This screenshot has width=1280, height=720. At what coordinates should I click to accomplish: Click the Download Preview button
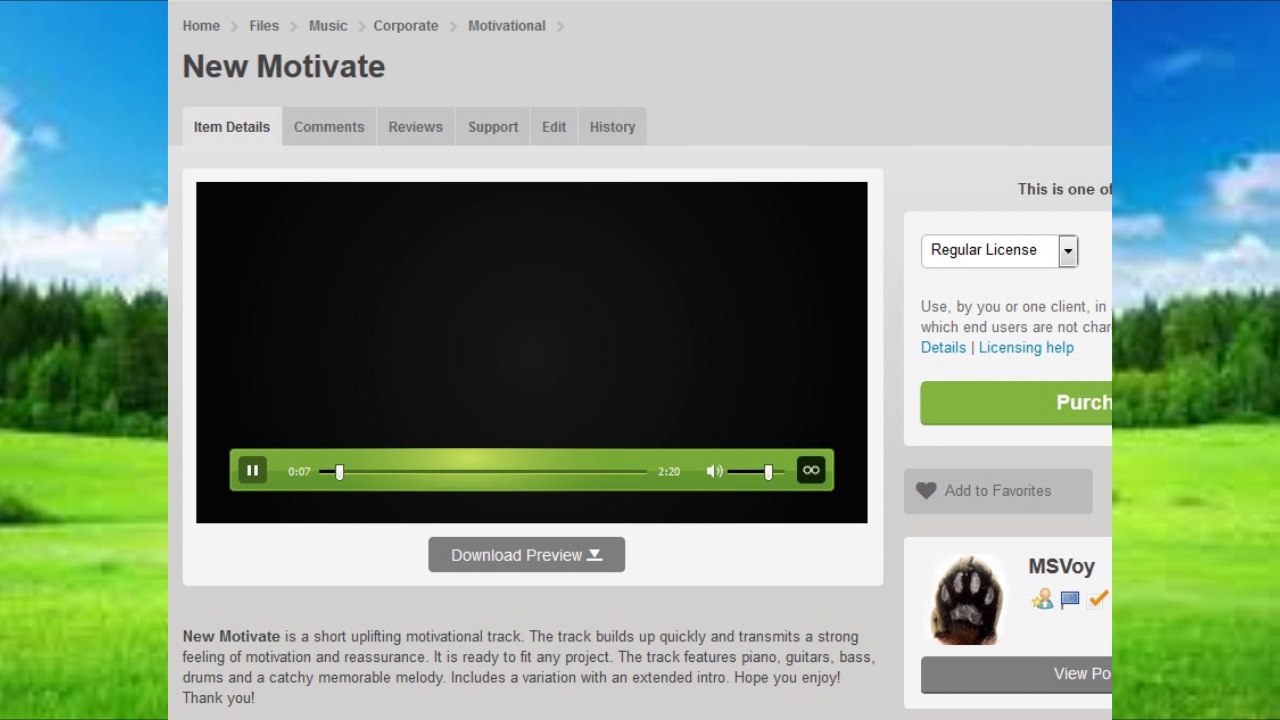click(x=527, y=555)
